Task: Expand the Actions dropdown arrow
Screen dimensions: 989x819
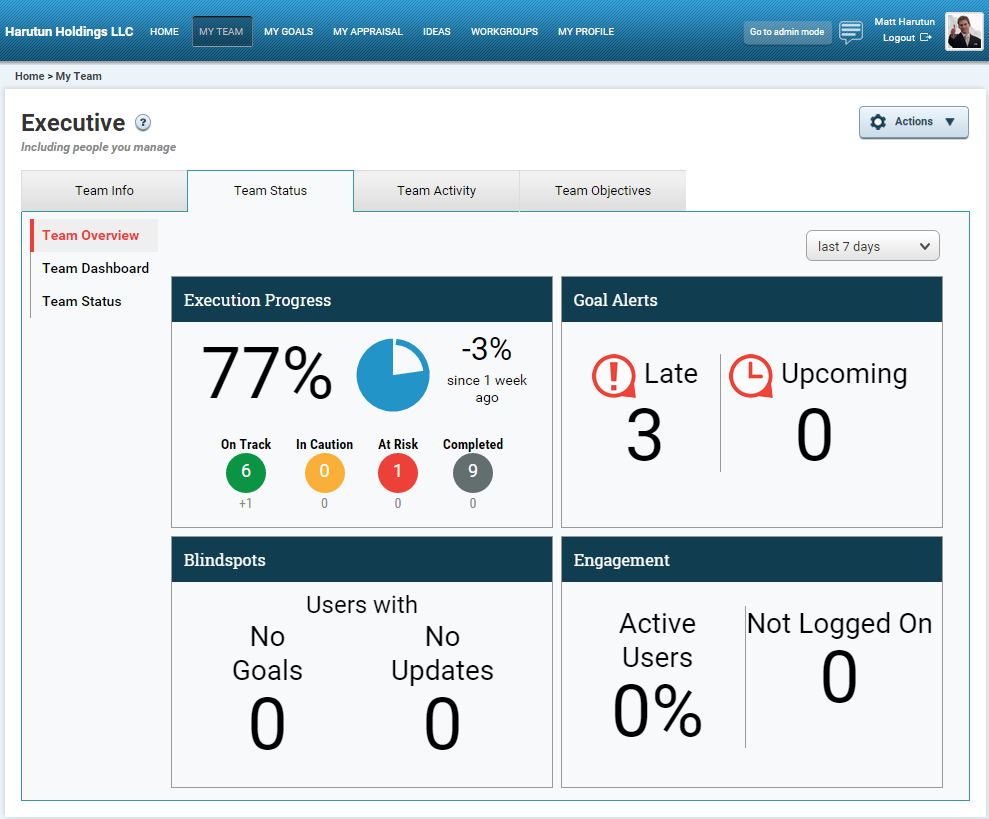Action: pos(950,122)
